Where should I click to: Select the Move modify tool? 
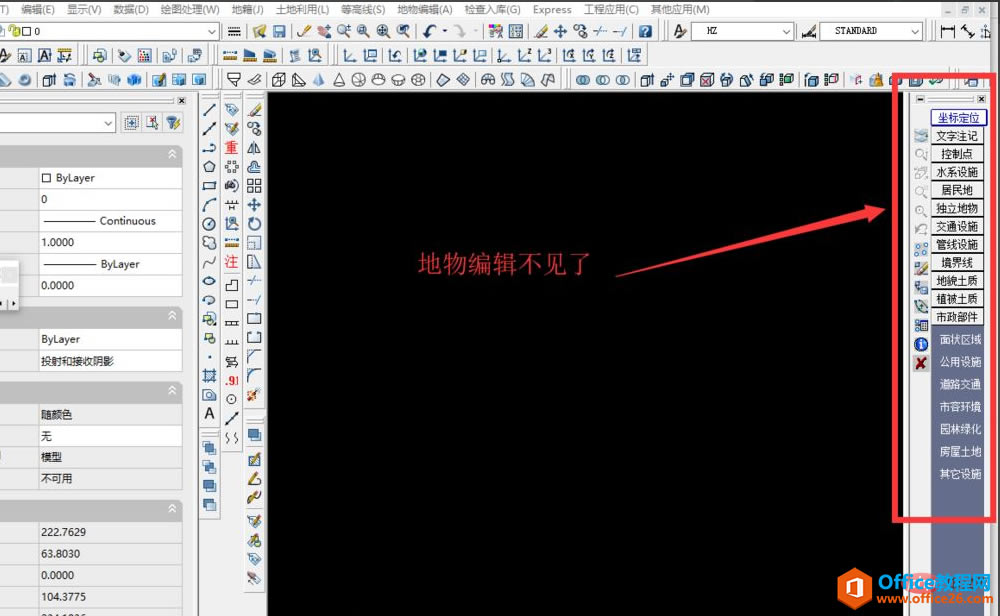(x=254, y=205)
